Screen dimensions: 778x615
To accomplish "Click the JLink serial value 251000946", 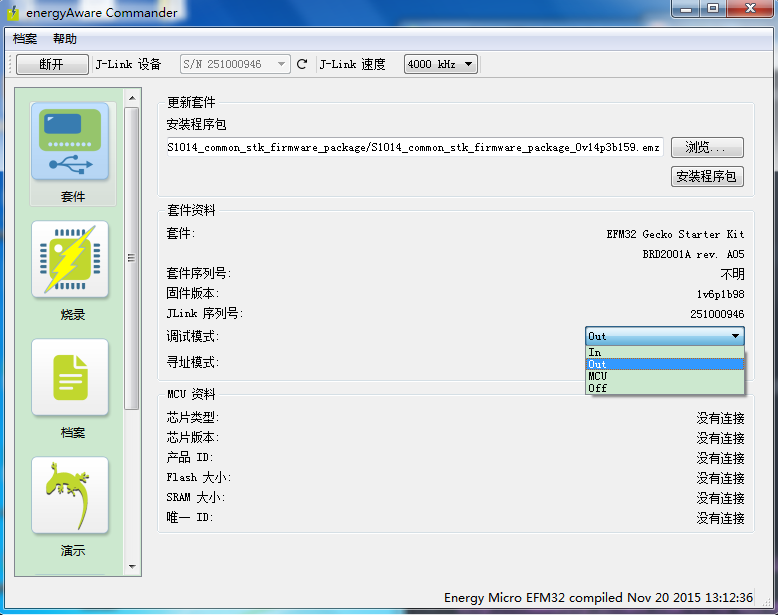I will click(x=717, y=314).
